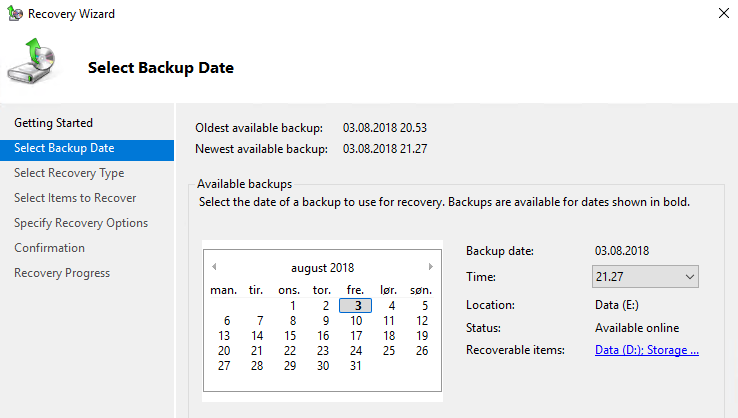
Task: Select August 3 in the calendar
Action: pos(356,306)
